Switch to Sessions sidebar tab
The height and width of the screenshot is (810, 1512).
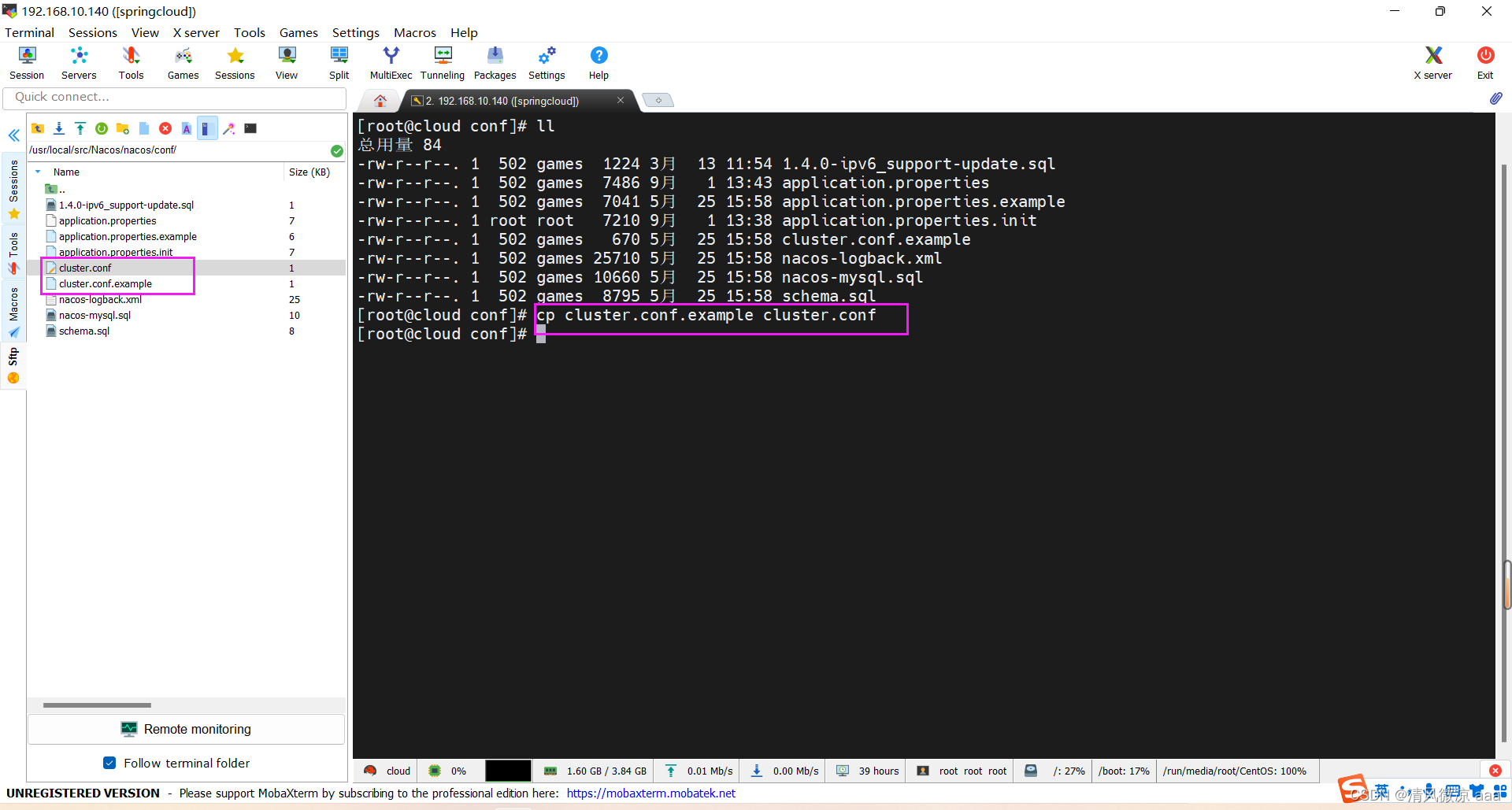(x=13, y=189)
